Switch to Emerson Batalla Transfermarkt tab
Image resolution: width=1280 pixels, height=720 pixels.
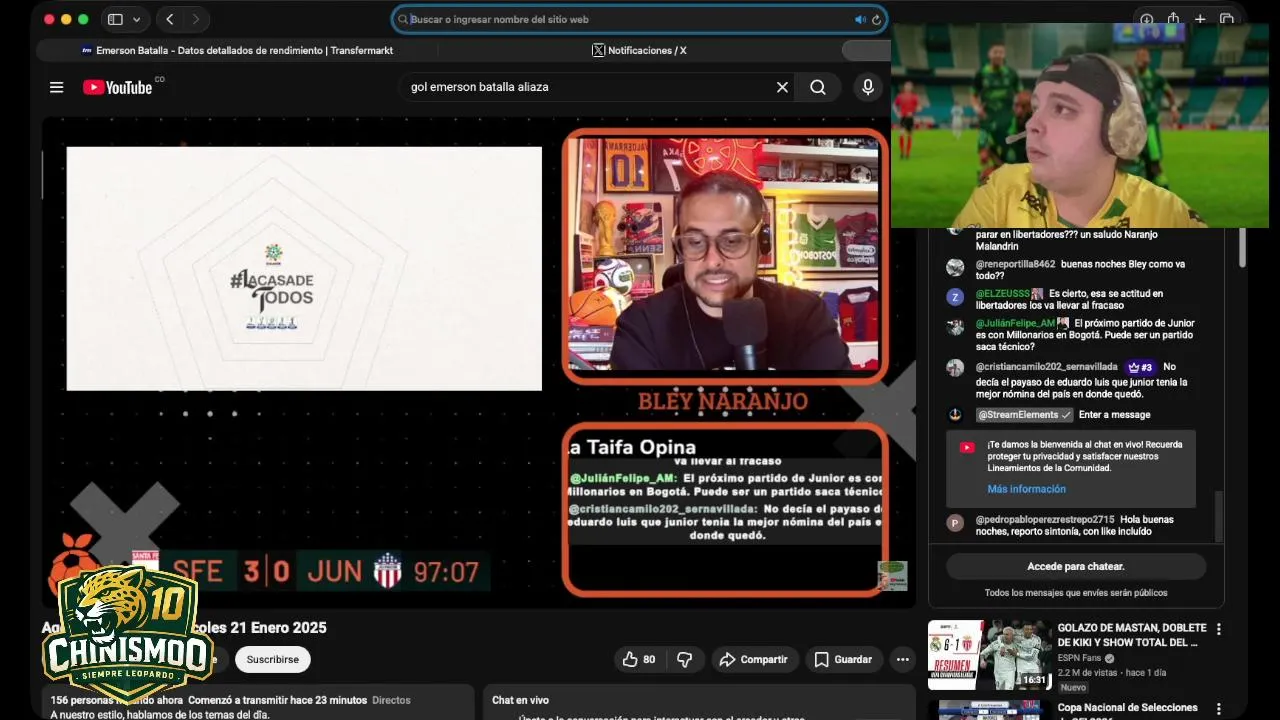pyautogui.click(x=237, y=50)
